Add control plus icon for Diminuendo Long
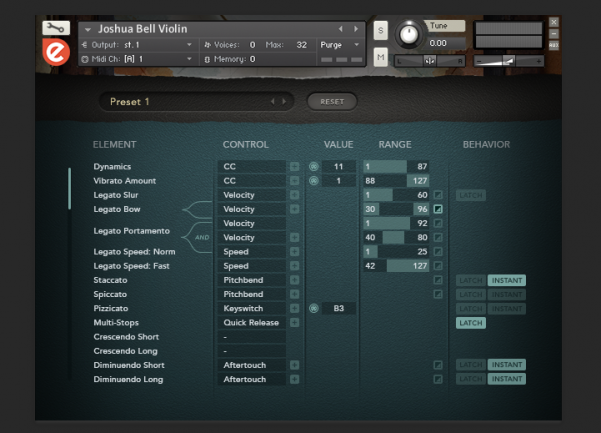 tap(294, 379)
